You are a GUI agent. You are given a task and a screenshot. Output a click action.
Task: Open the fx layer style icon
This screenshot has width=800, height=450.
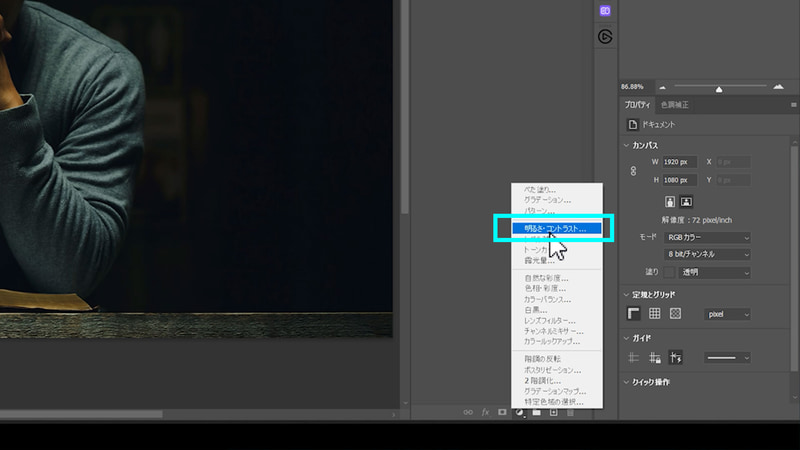tap(486, 412)
